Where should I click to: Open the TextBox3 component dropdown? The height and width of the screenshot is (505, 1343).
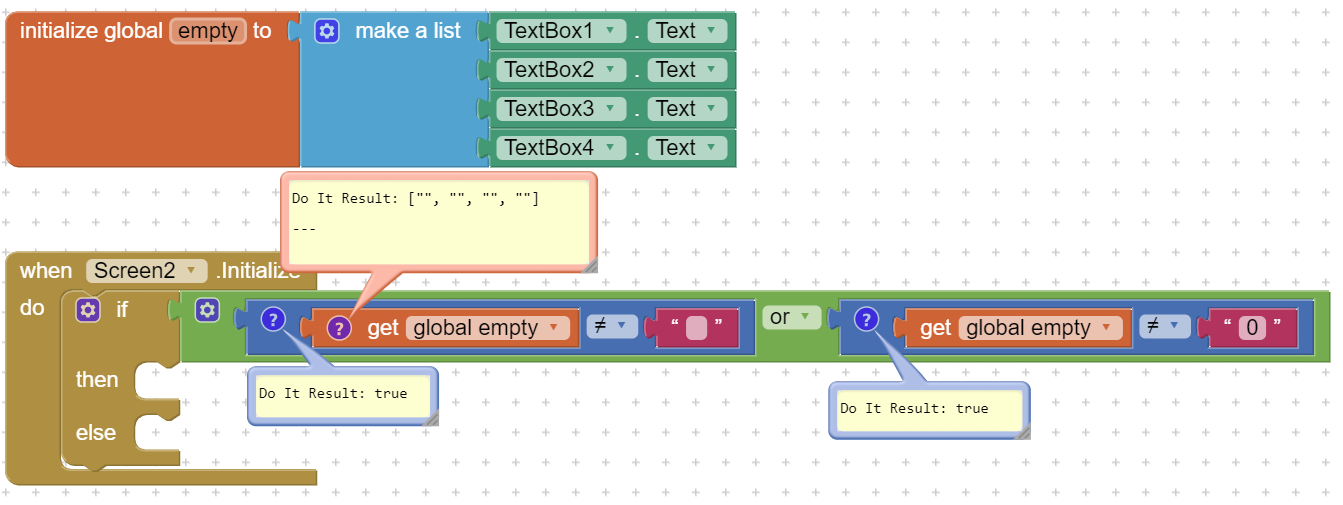coord(561,109)
